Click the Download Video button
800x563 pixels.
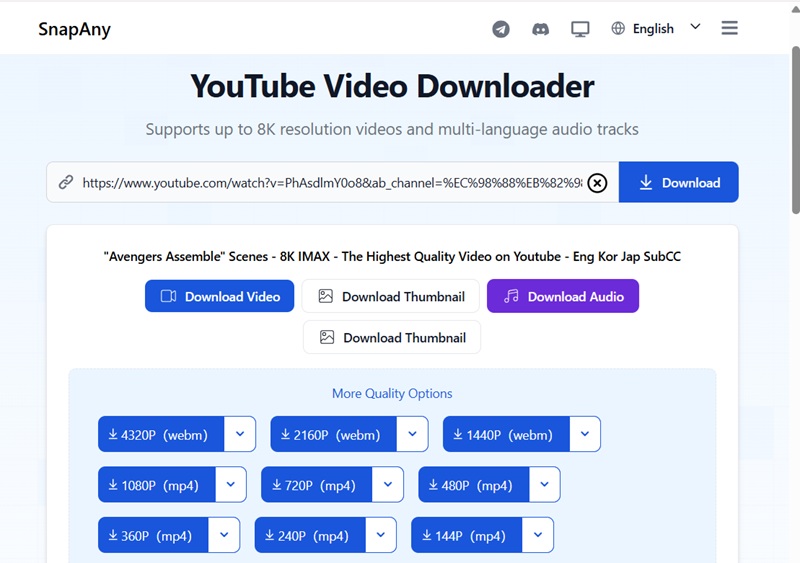coord(220,296)
